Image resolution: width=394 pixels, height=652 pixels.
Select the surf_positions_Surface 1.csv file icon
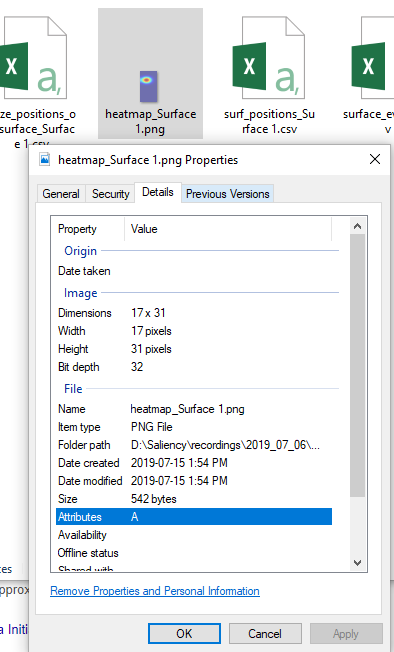(x=268, y=57)
